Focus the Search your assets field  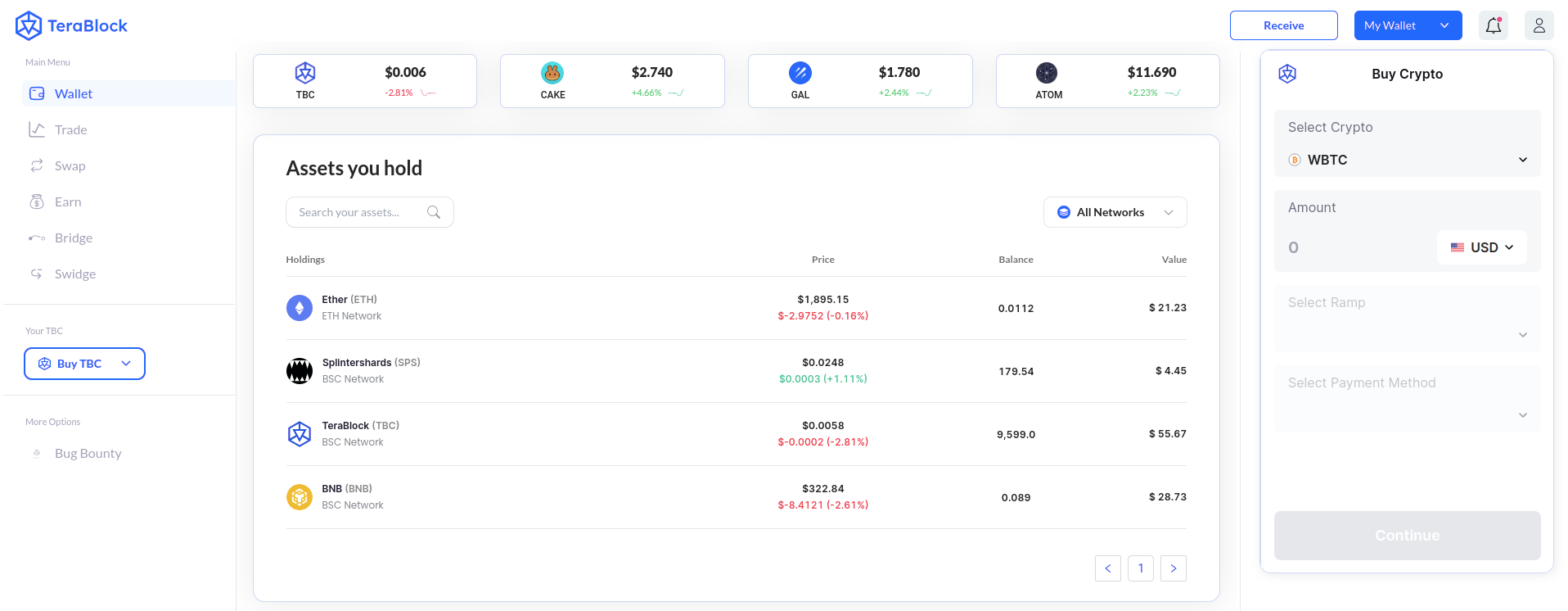370,212
